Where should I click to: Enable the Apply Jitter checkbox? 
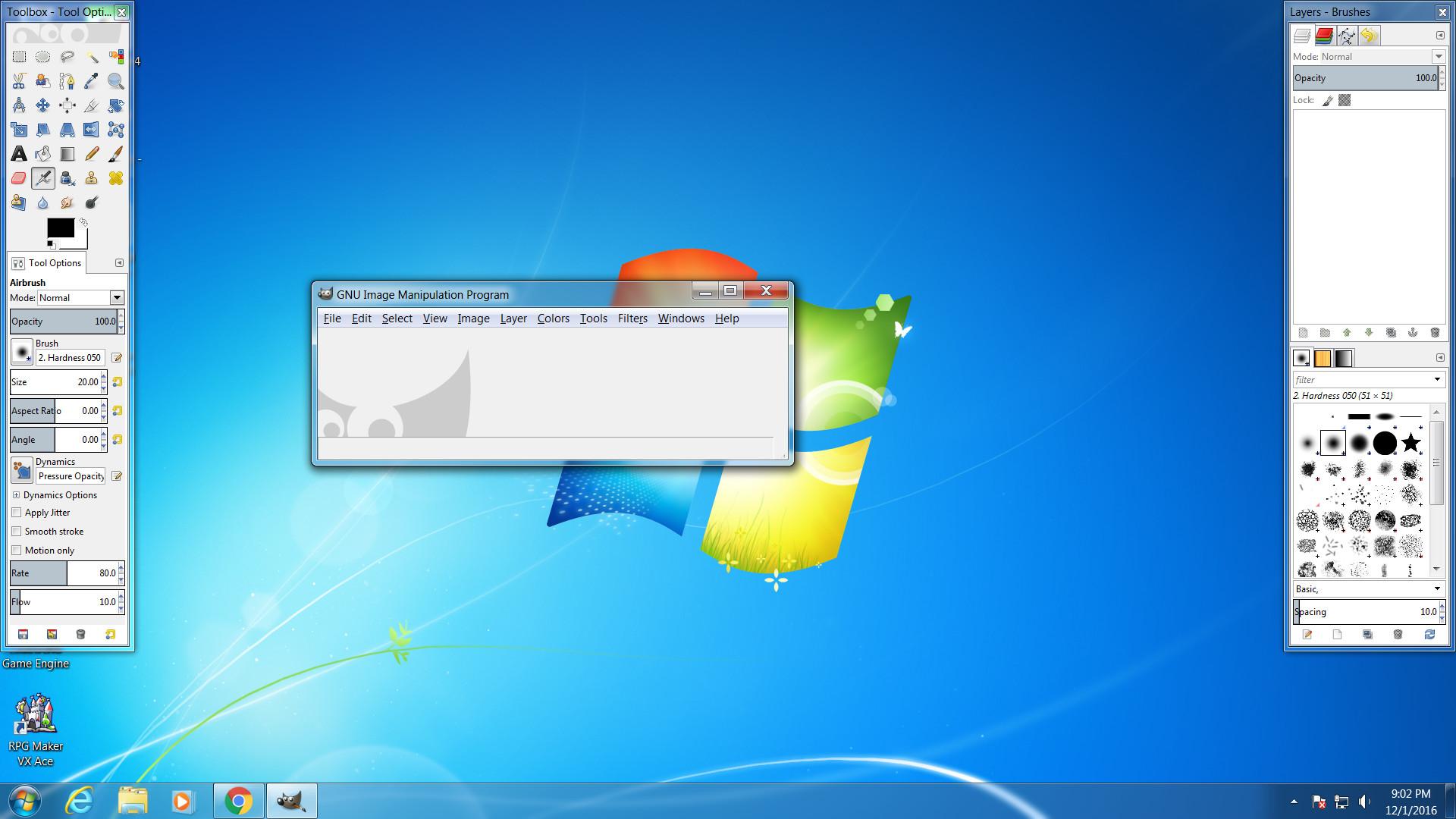[x=17, y=513]
